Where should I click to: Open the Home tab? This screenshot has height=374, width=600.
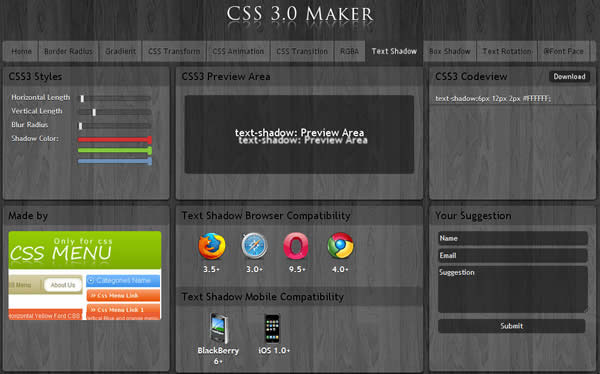(x=21, y=51)
